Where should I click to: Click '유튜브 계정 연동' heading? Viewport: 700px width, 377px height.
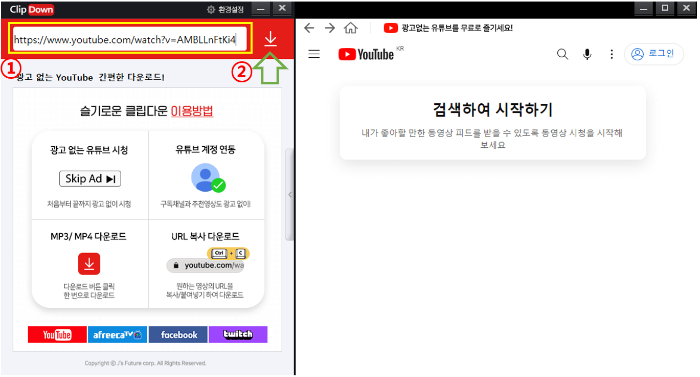[205, 150]
